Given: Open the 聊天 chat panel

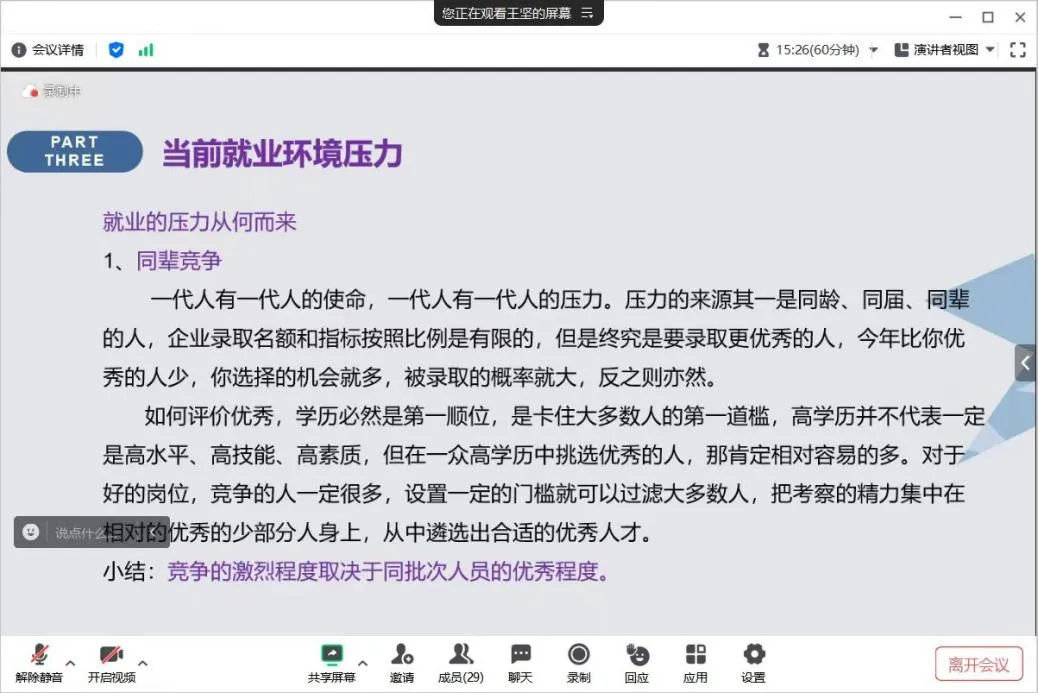Looking at the screenshot, I should point(520,656).
